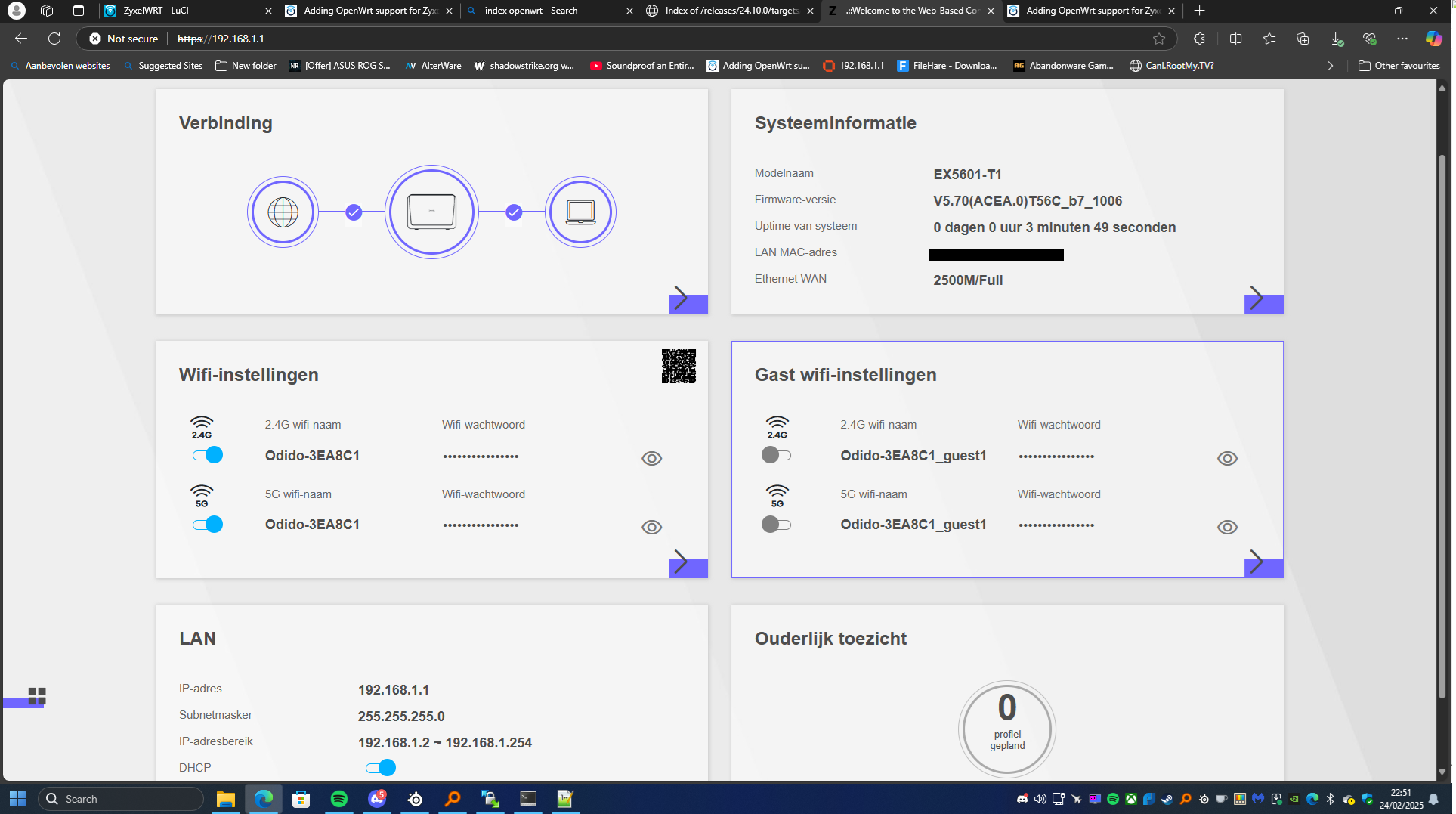Expand the Systeeminformatie card arrow
1456x814 pixels.
[x=1263, y=299]
